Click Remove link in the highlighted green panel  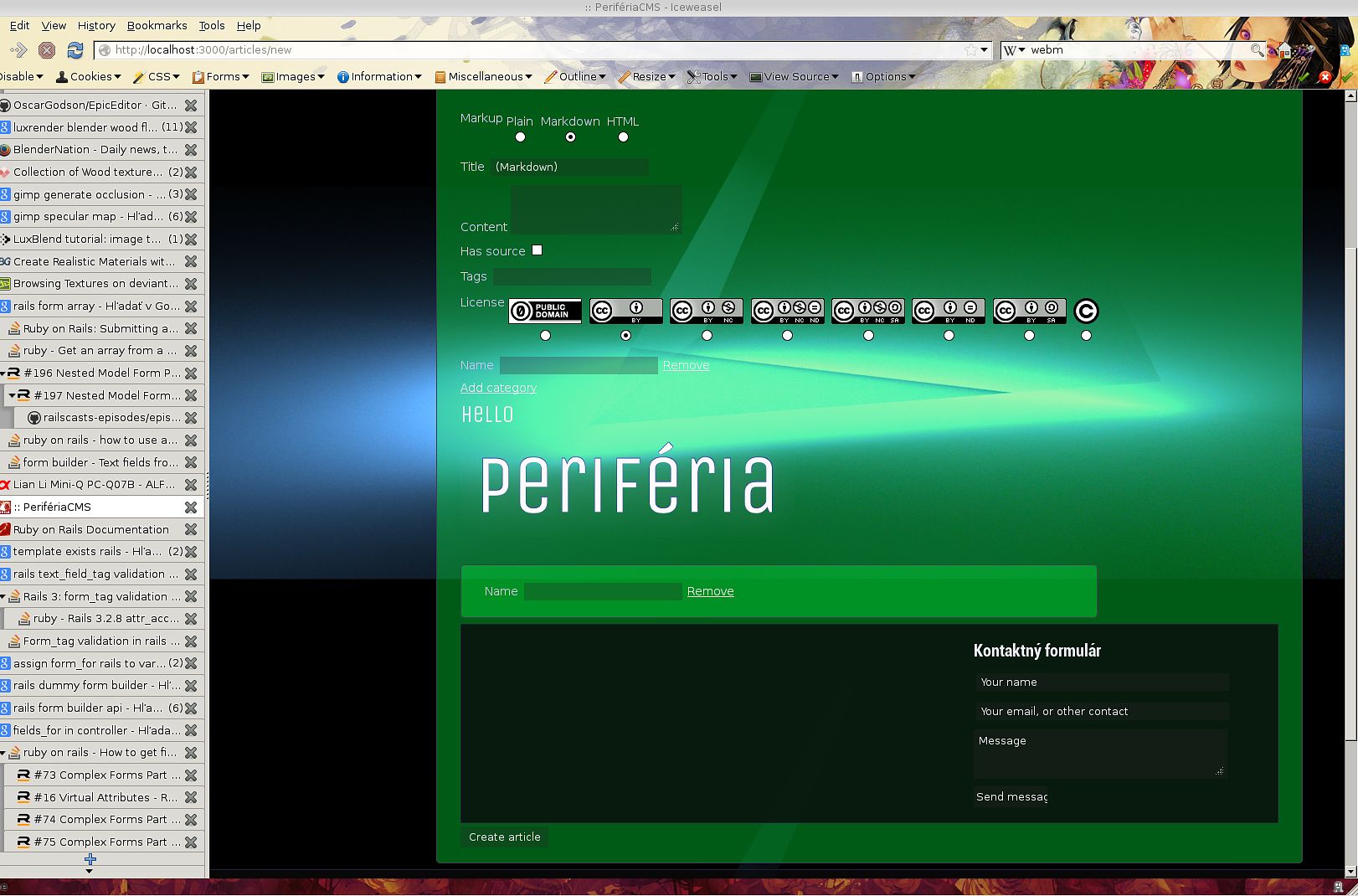pos(710,592)
